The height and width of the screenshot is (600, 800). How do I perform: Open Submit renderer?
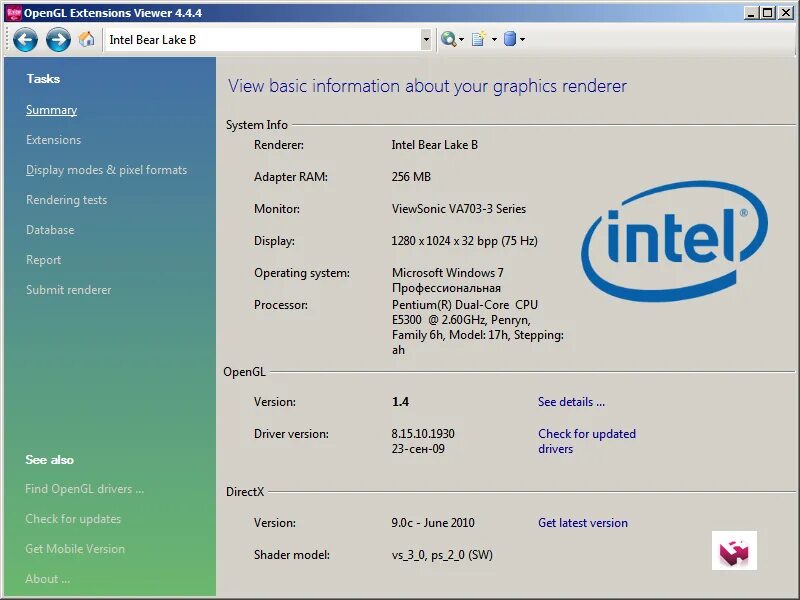click(68, 290)
